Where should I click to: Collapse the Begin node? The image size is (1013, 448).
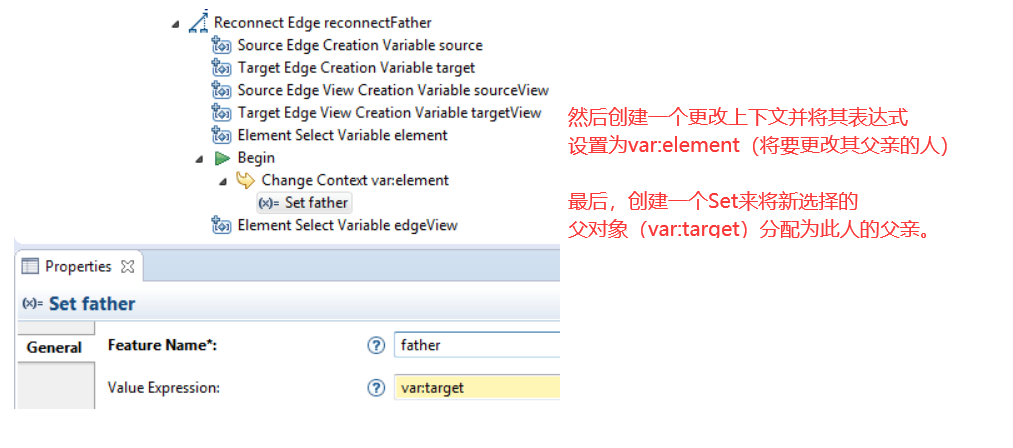coord(199,159)
